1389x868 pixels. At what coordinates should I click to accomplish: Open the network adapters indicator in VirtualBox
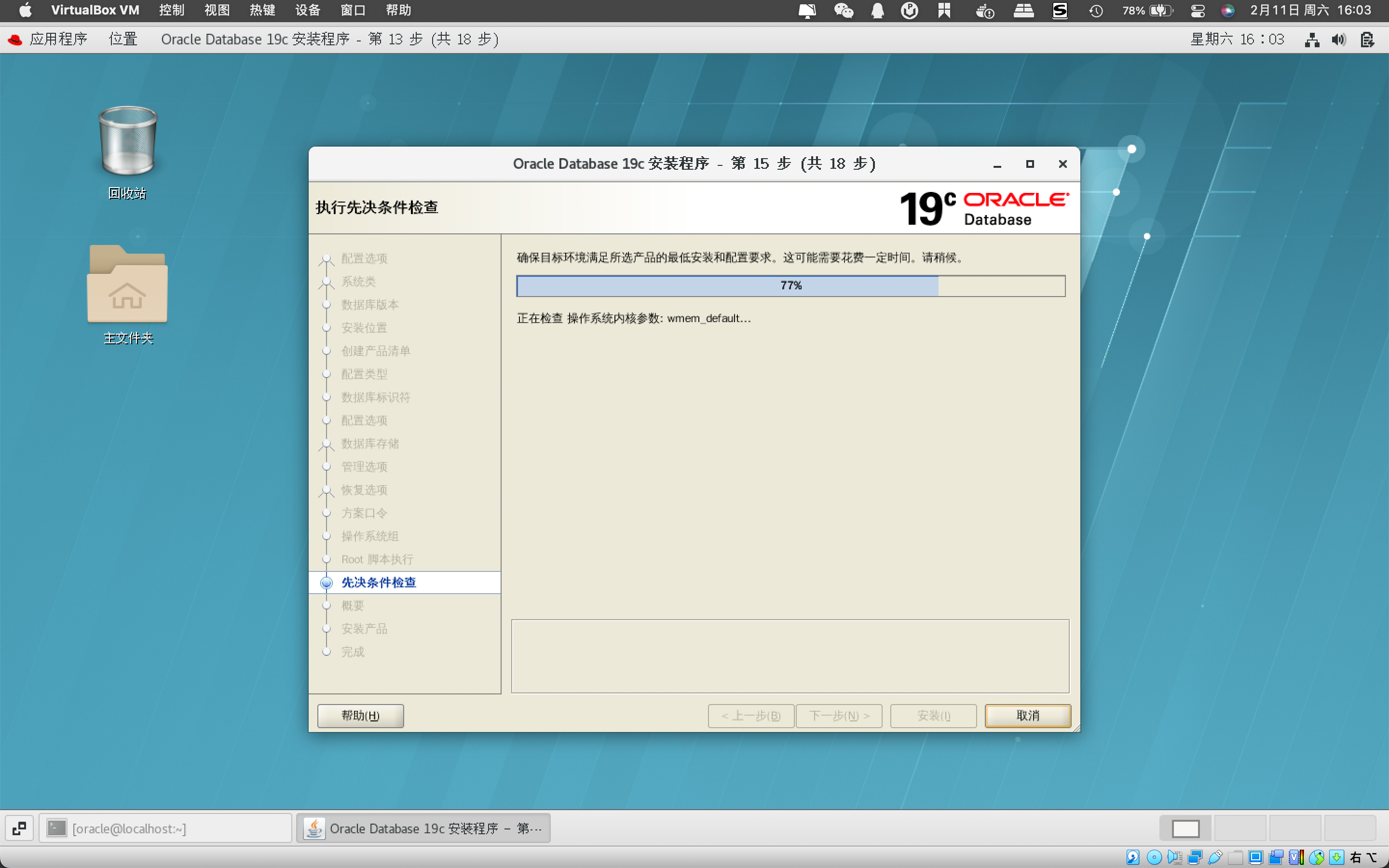(1195, 857)
